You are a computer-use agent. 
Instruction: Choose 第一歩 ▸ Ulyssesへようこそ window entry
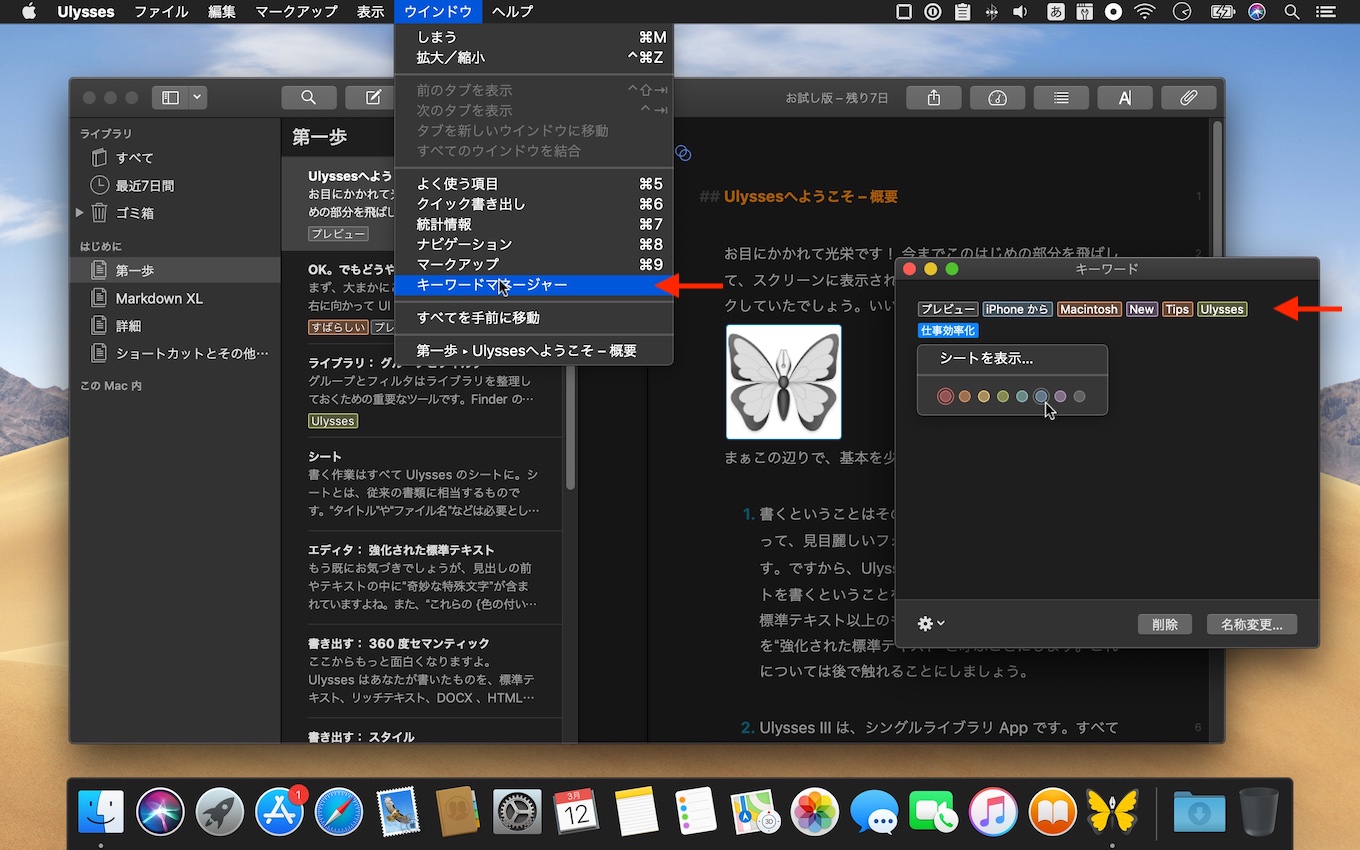(534, 351)
